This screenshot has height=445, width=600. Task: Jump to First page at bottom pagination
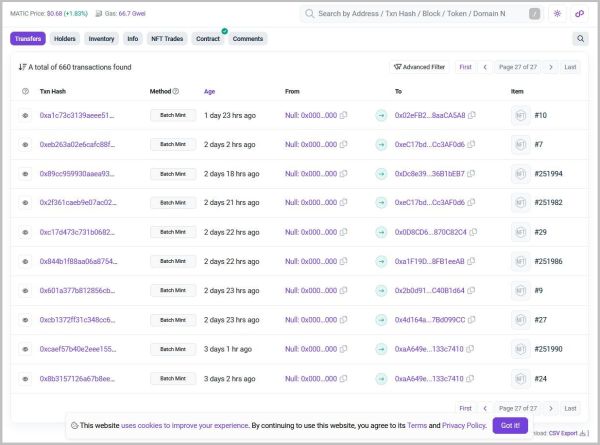pyautogui.click(x=465, y=409)
